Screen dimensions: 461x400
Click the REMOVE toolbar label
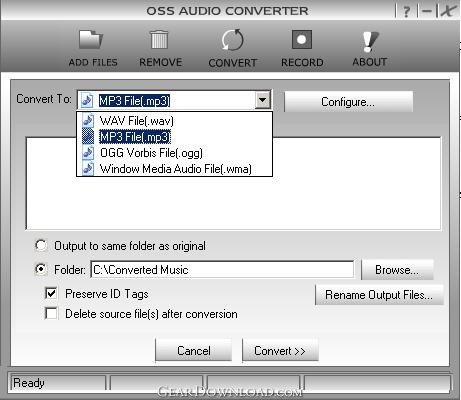(161, 62)
